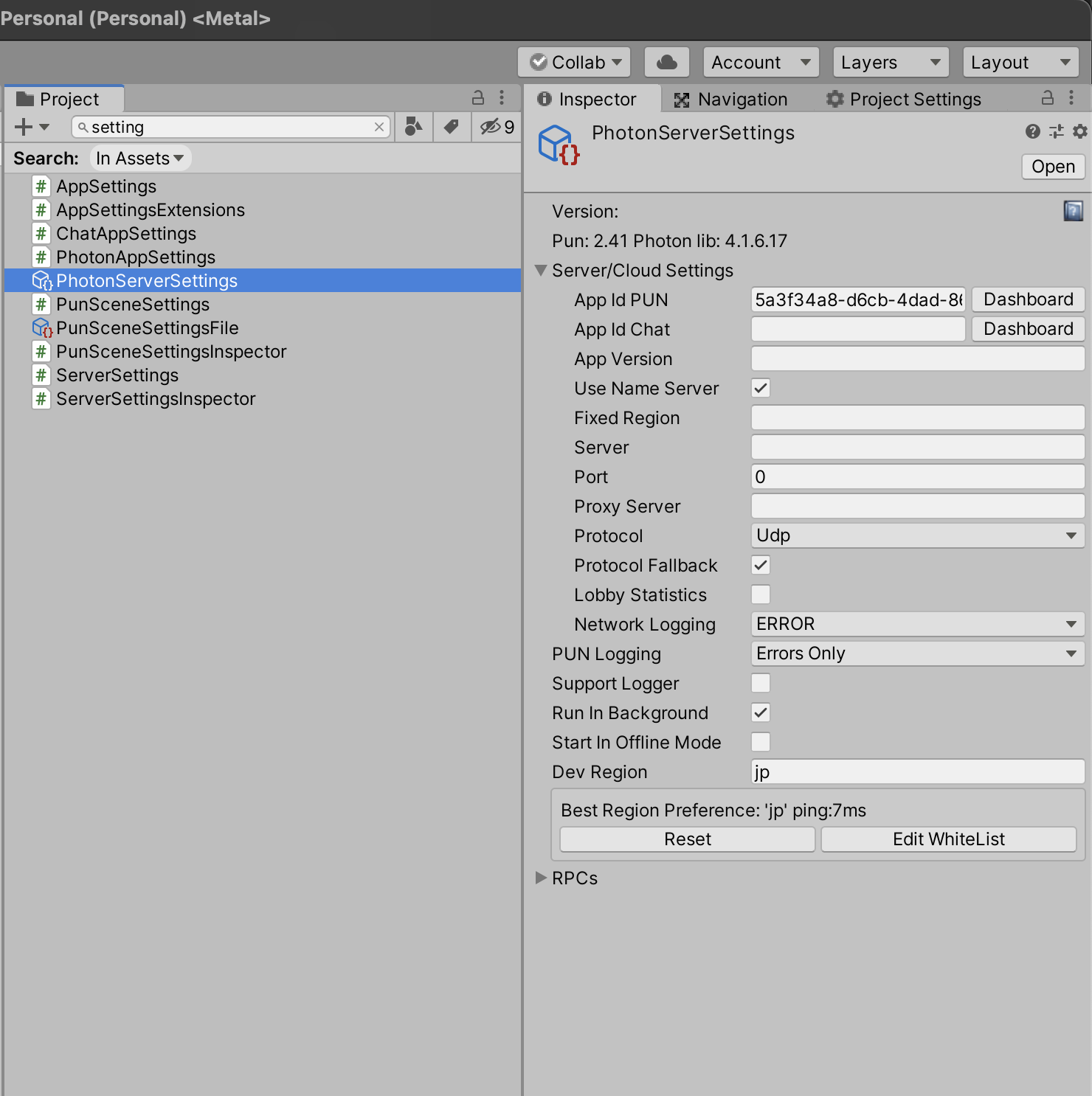The image size is (1092, 1096).
Task: Switch to the Navigation tab
Action: [x=731, y=99]
